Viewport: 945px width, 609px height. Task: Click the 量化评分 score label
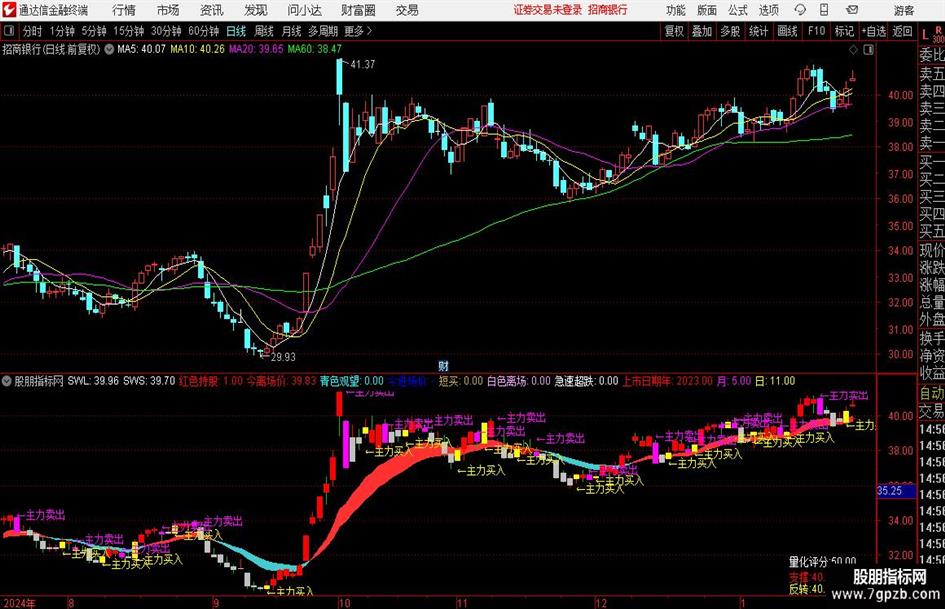(x=809, y=561)
